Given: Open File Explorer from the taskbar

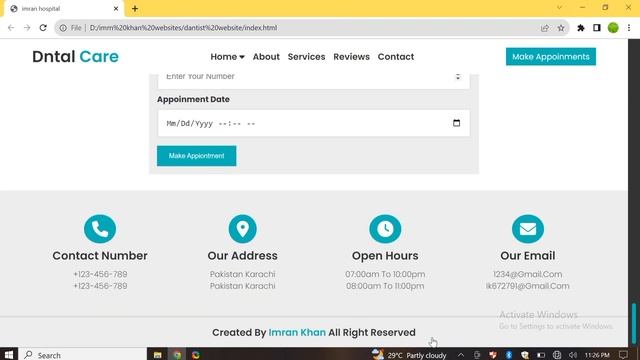Looking at the screenshot, I should 158,355.
